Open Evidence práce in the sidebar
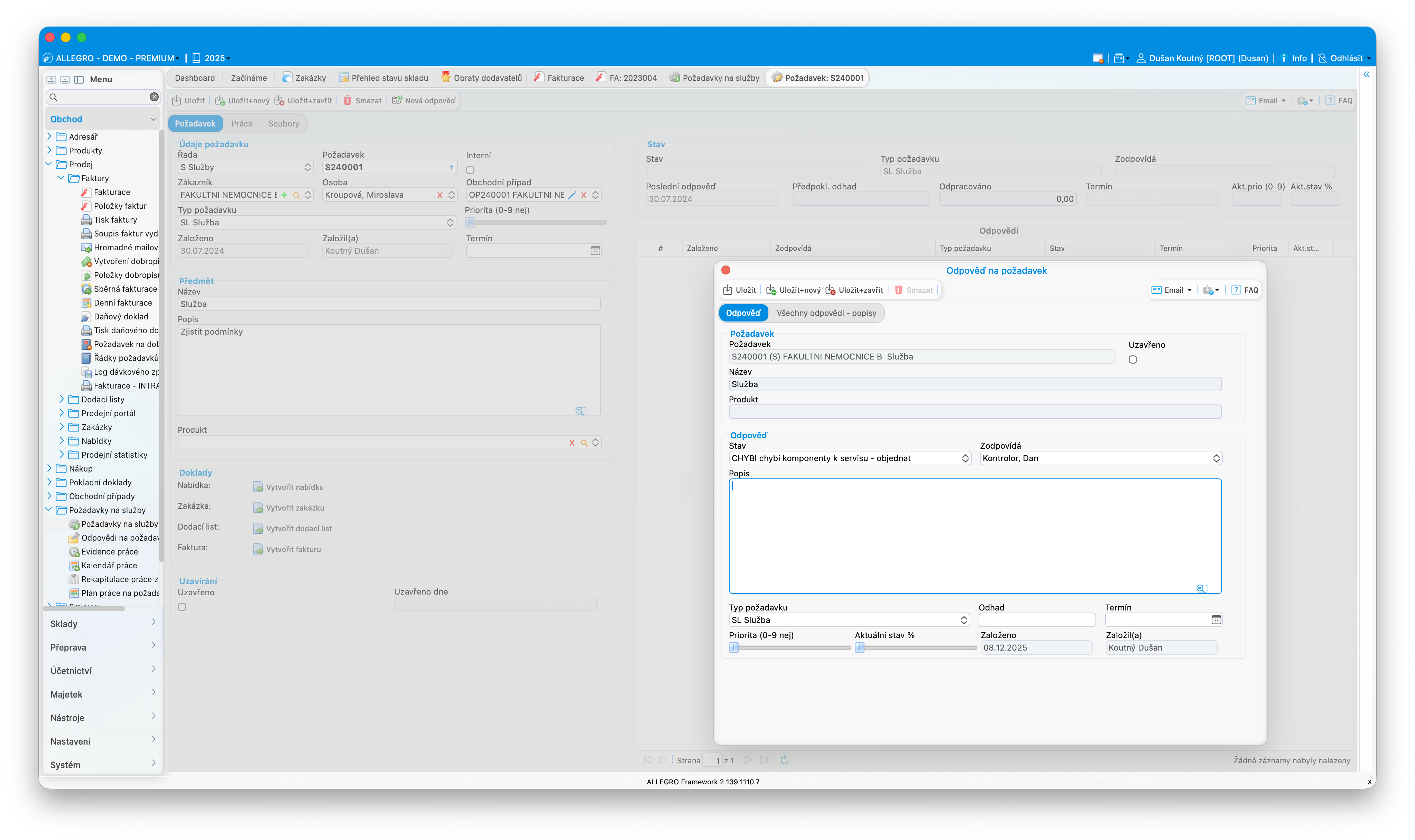1415x840 pixels. point(109,551)
